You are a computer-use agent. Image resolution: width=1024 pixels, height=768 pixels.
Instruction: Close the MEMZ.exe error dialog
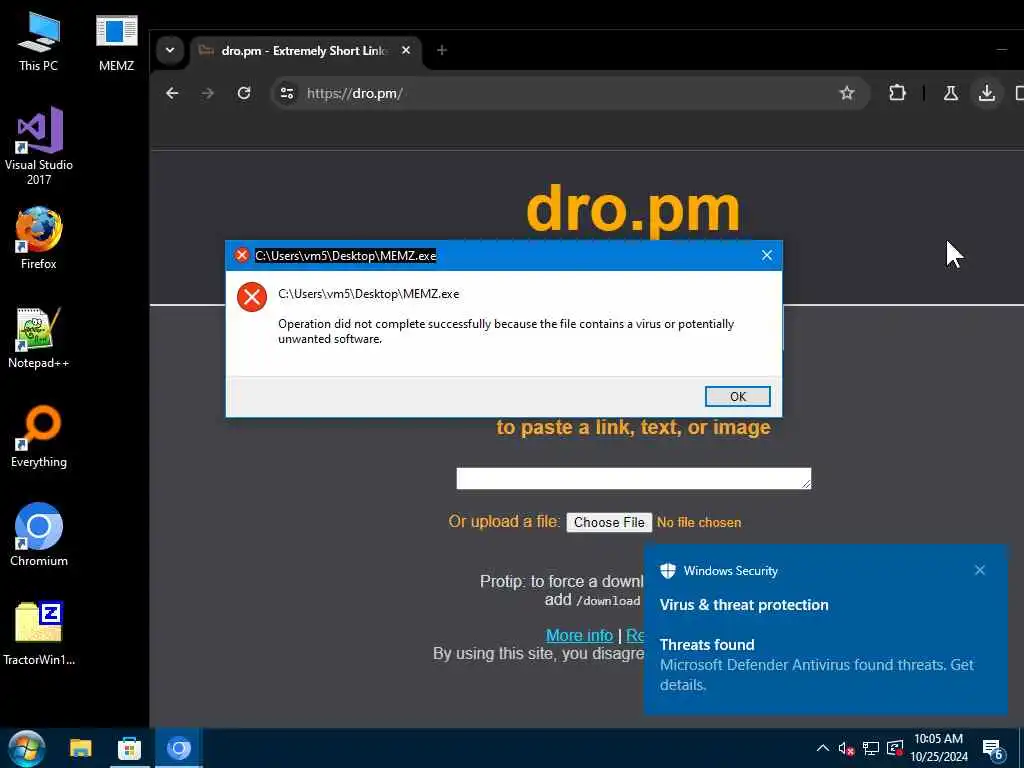[x=767, y=255]
